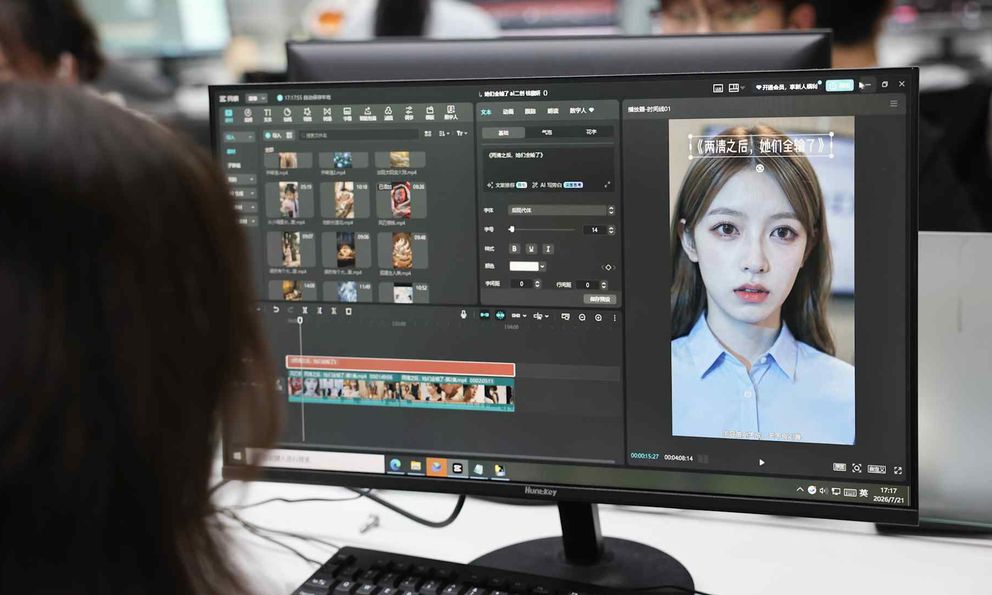Click the save preset button
This screenshot has width=992, height=595.
[x=599, y=299]
